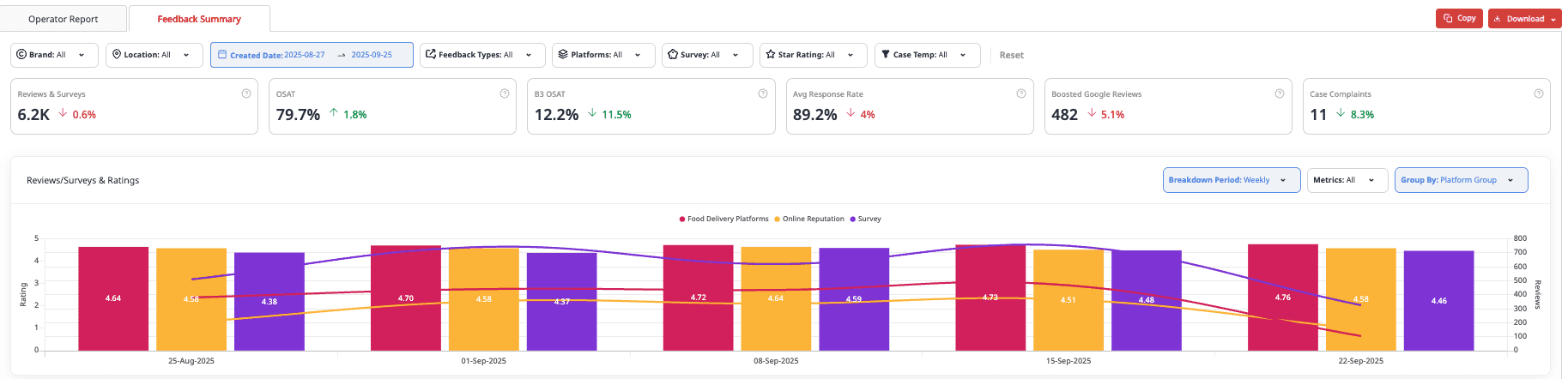The image size is (1568, 379).
Task: Click the Platforms layers icon
Action: click(x=563, y=54)
